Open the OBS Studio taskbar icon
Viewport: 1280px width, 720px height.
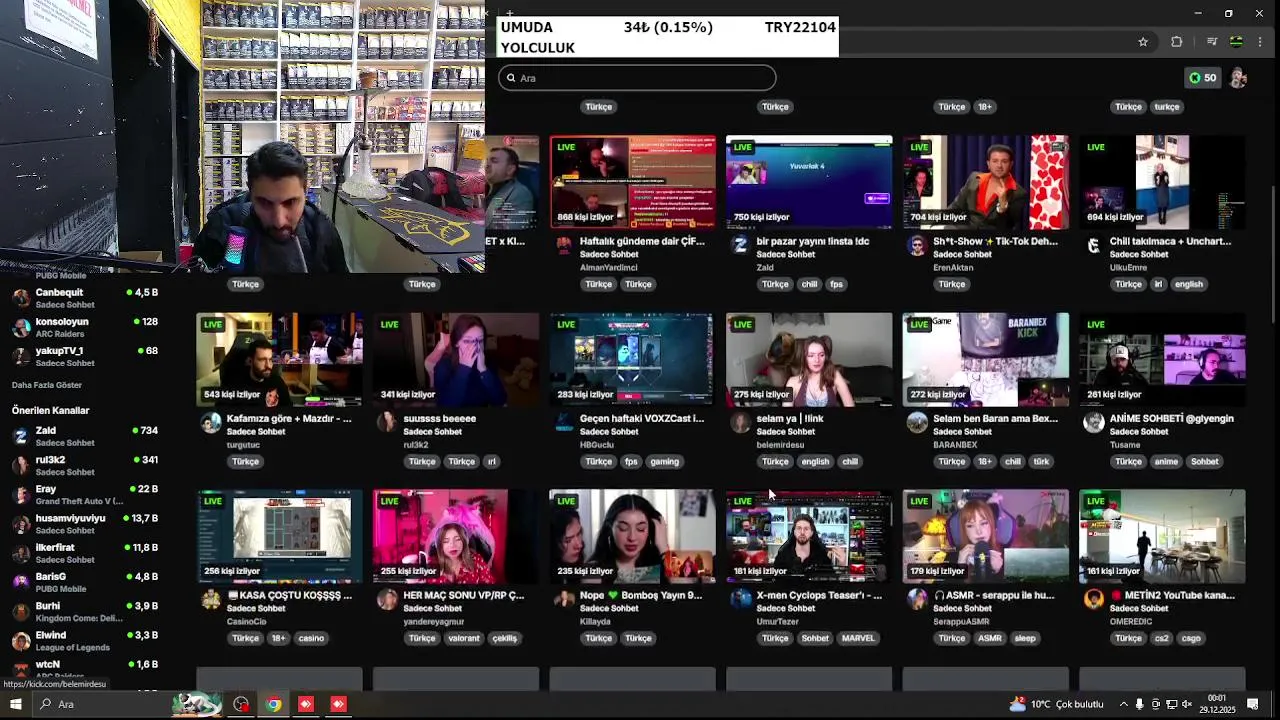click(x=241, y=704)
